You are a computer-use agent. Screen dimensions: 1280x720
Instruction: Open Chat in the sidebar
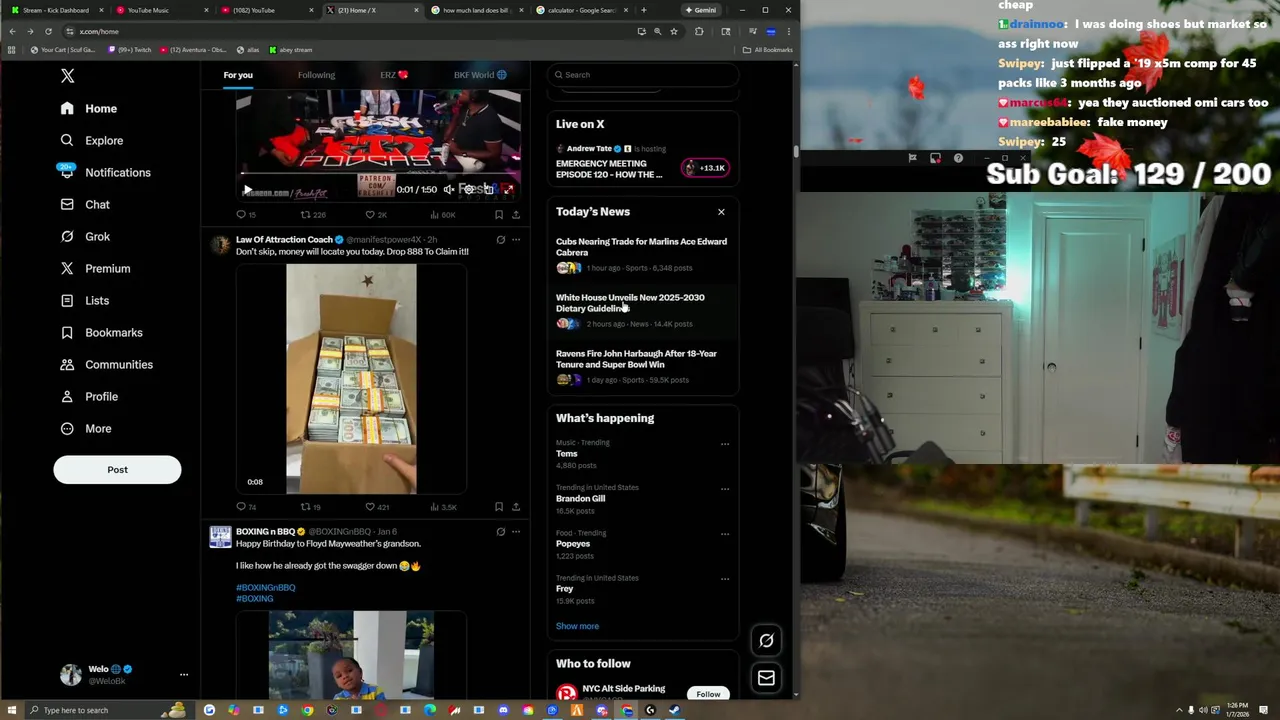tap(85, 204)
